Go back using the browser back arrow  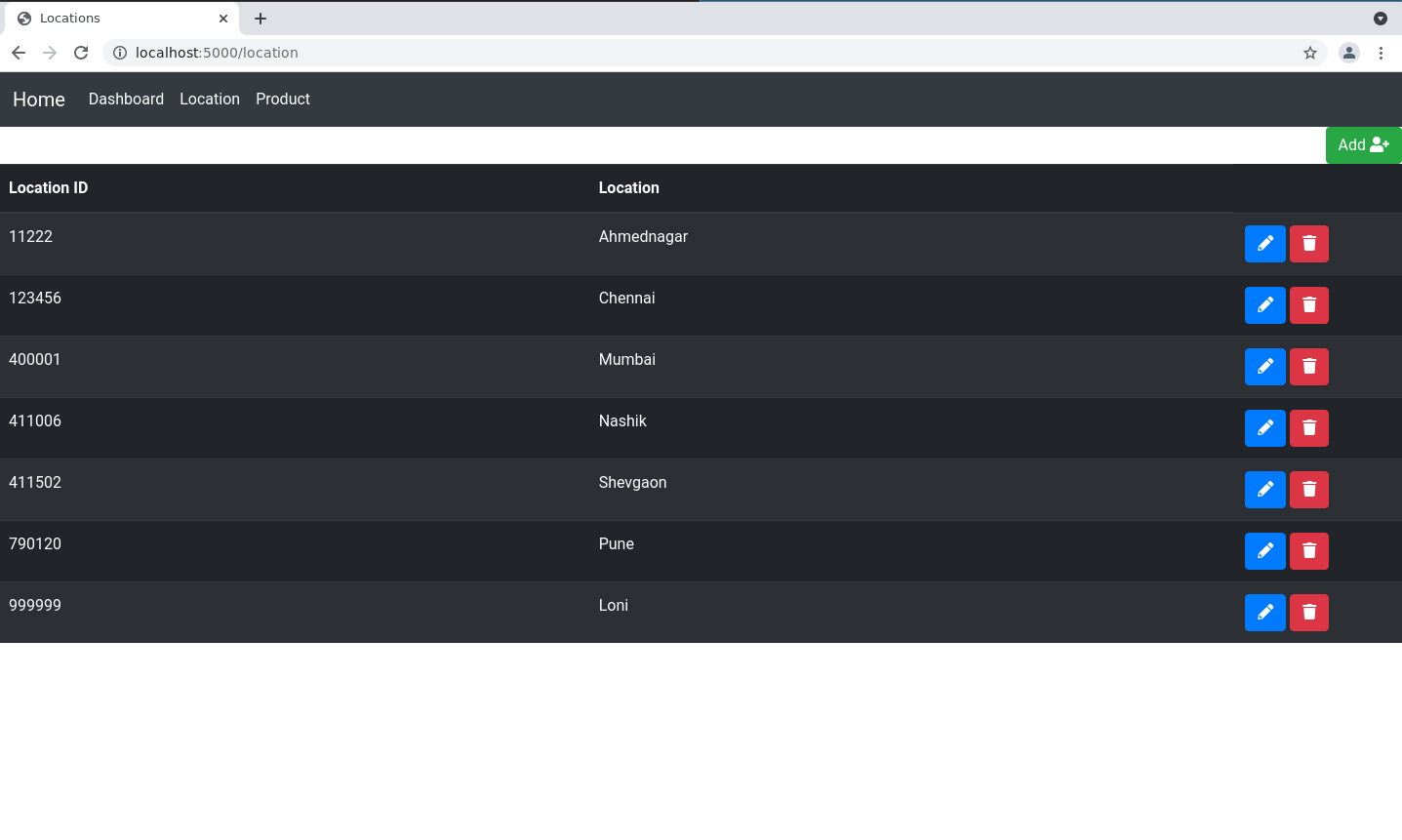(x=19, y=53)
